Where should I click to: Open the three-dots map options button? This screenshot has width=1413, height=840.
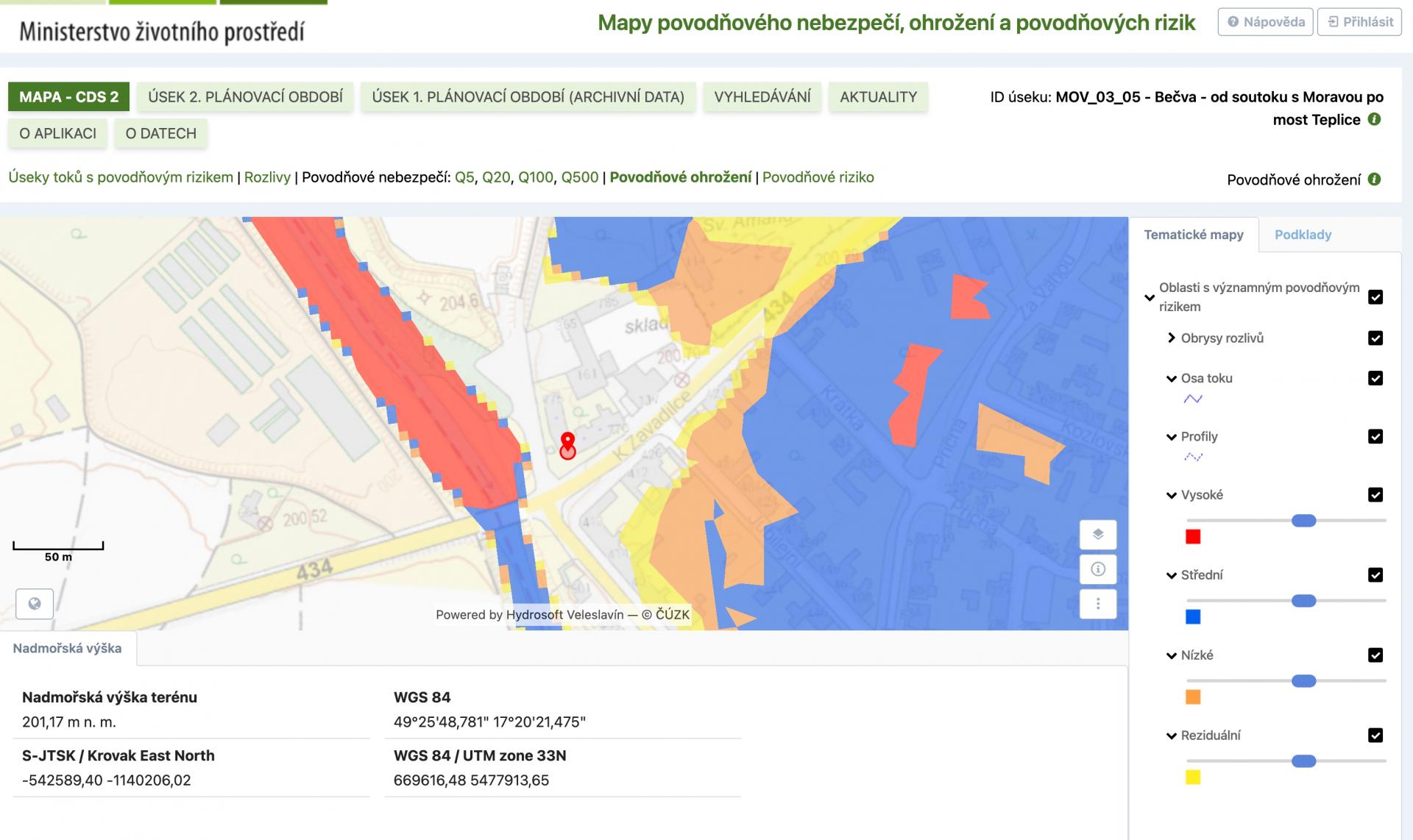click(x=1097, y=603)
